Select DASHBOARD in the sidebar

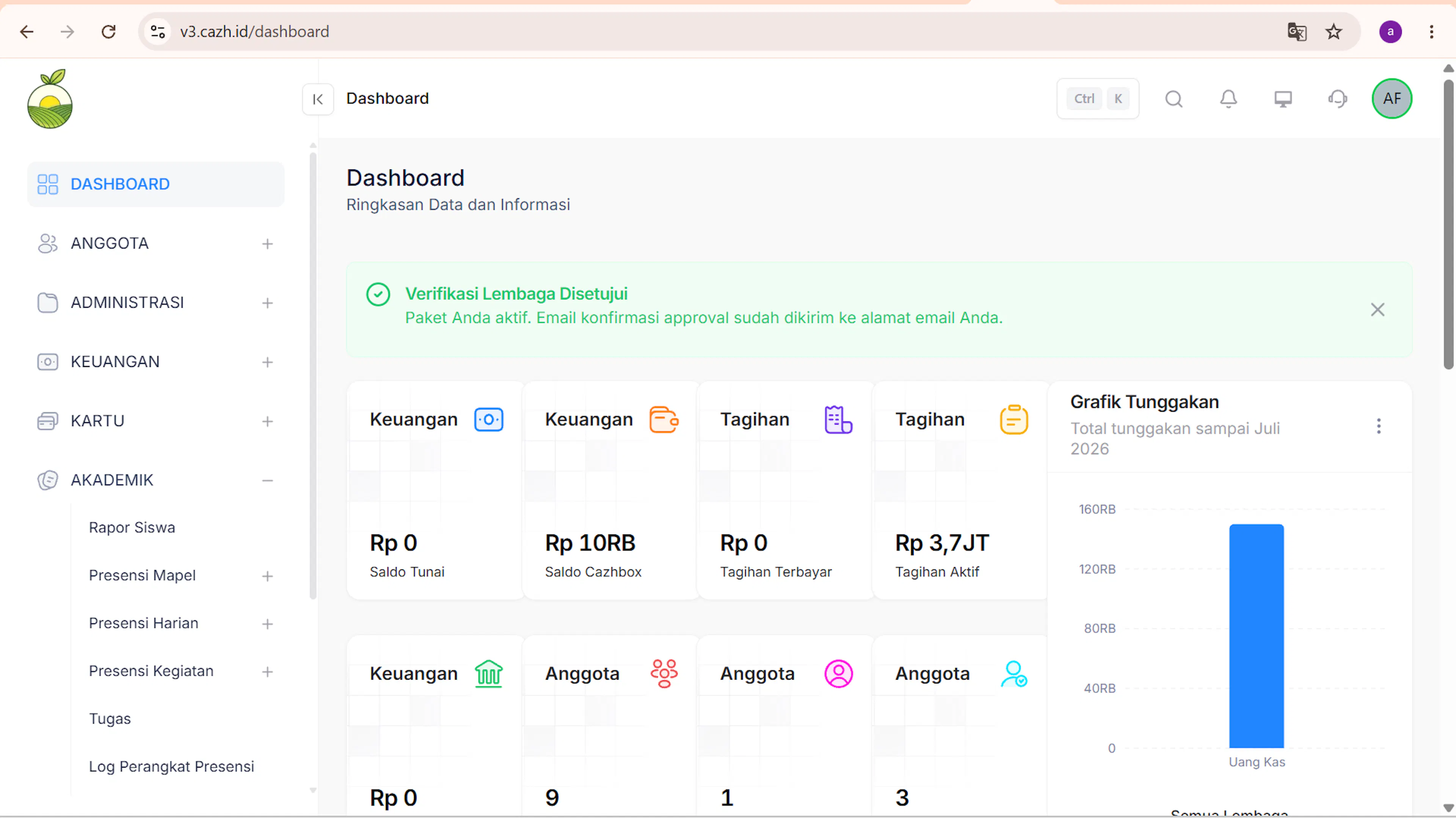155,184
